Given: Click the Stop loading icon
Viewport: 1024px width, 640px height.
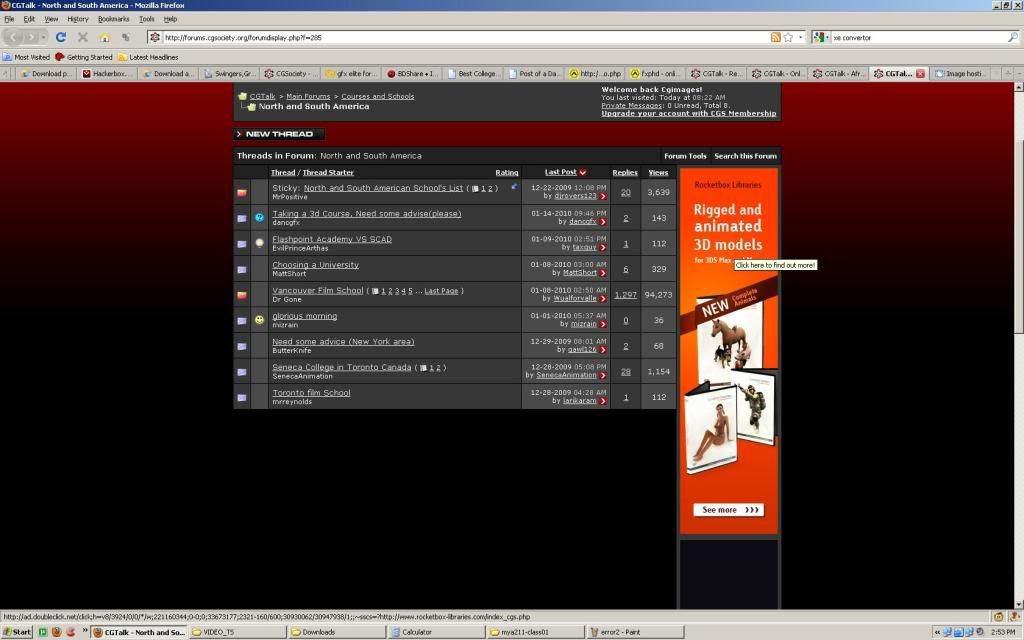Looking at the screenshot, I should pos(82,37).
